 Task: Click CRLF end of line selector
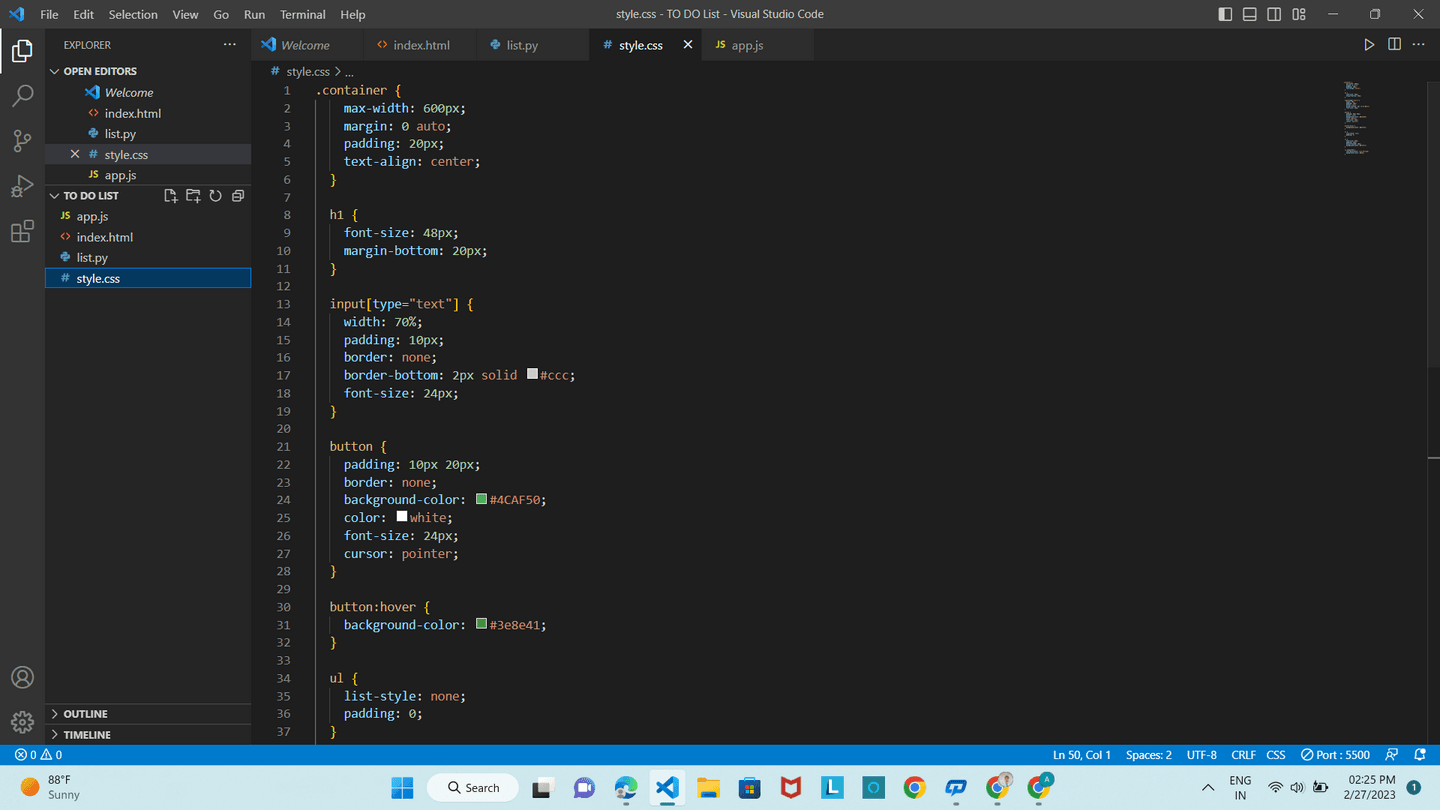point(1244,755)
